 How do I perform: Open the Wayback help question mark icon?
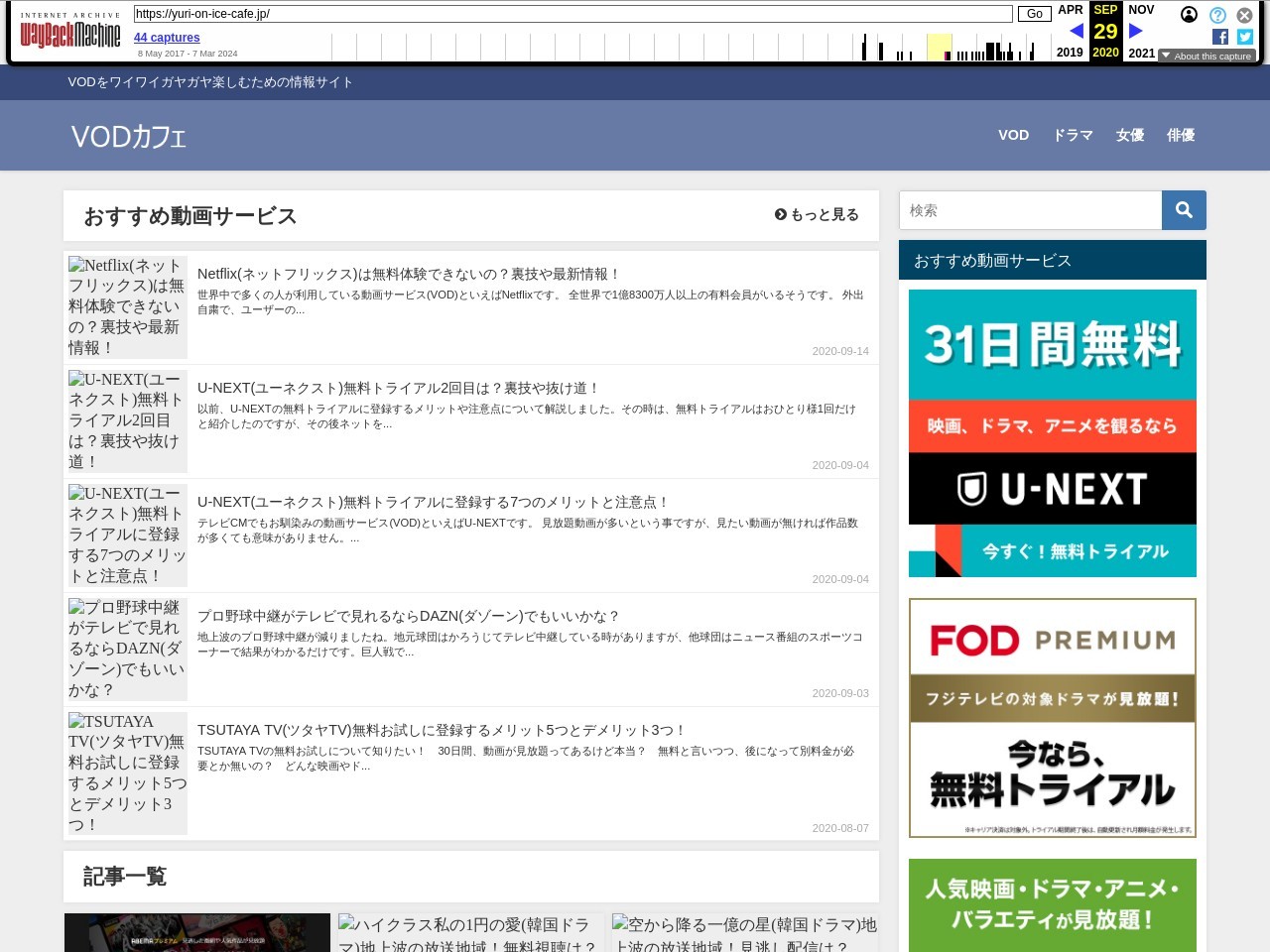point(1217,15)
